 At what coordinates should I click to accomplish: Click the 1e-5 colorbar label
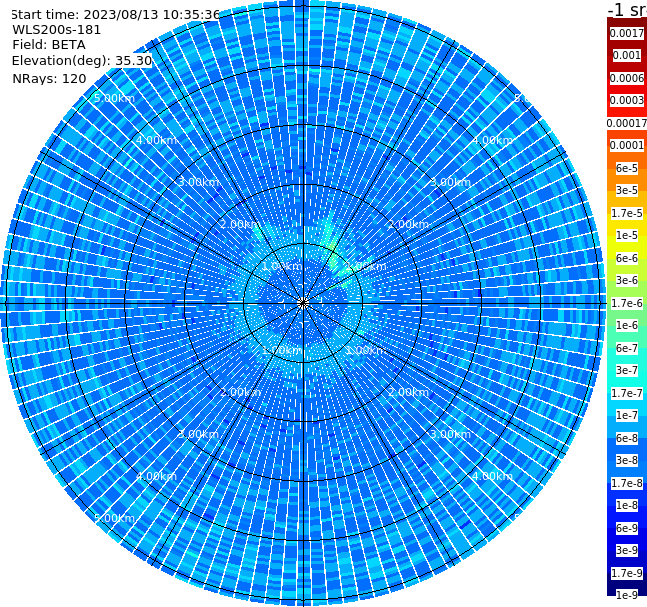[x=627, y=235]
